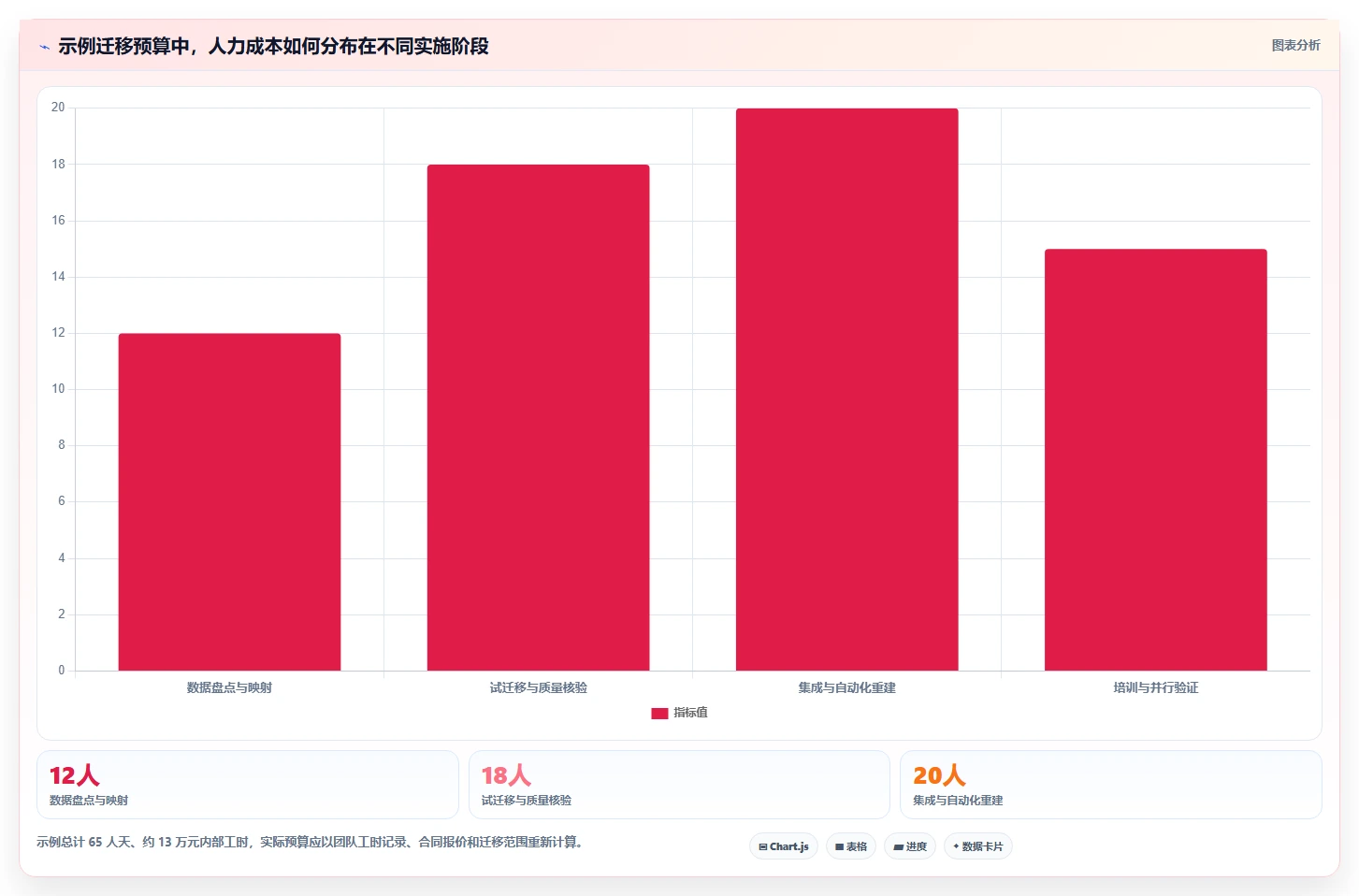Select the 表格 tag chip
The width and height of the screenshot is (1359, 896).
(x=851, y=846)
